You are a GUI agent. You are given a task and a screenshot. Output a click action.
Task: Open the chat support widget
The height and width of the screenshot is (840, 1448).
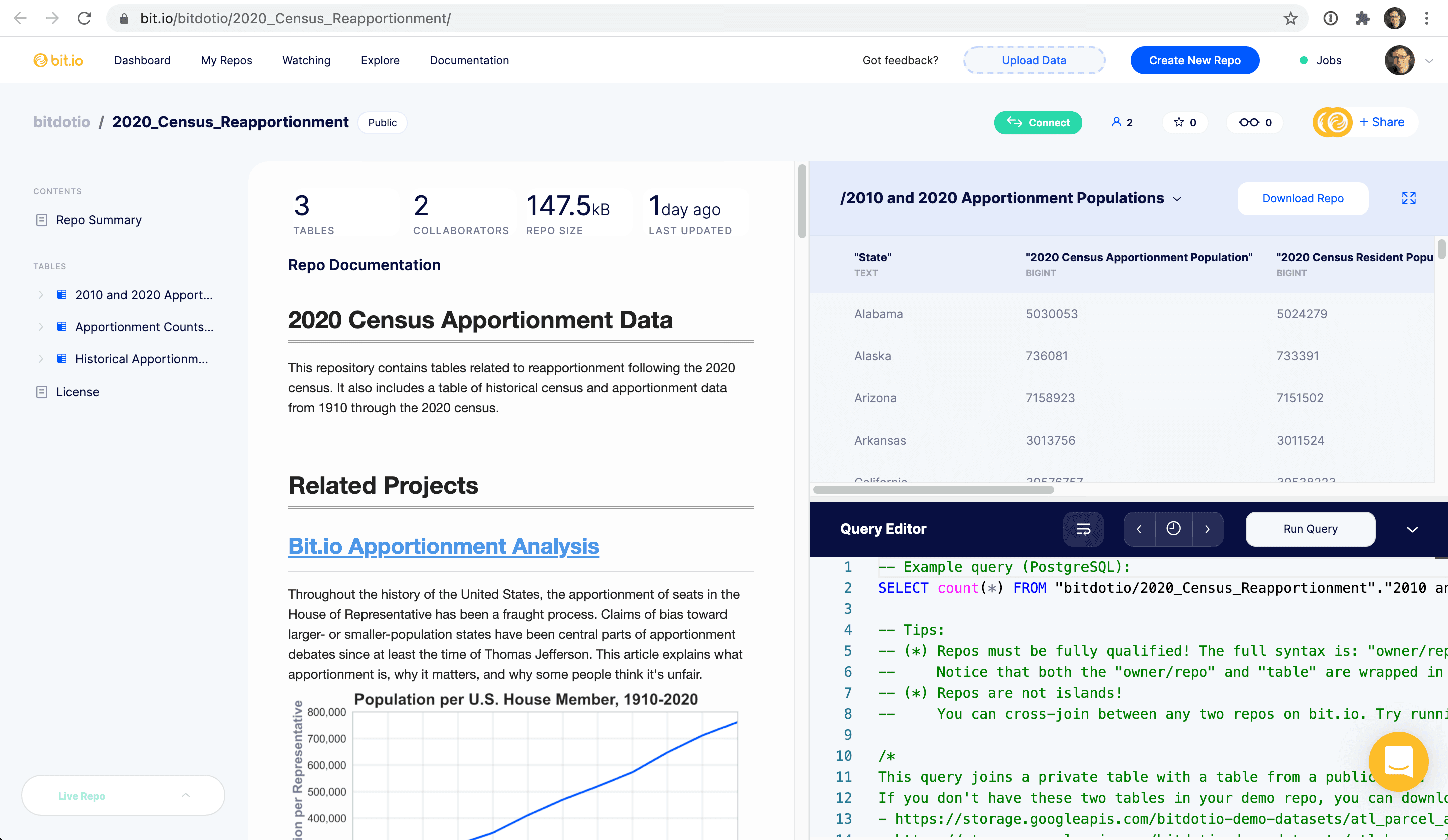(1398, 761)
